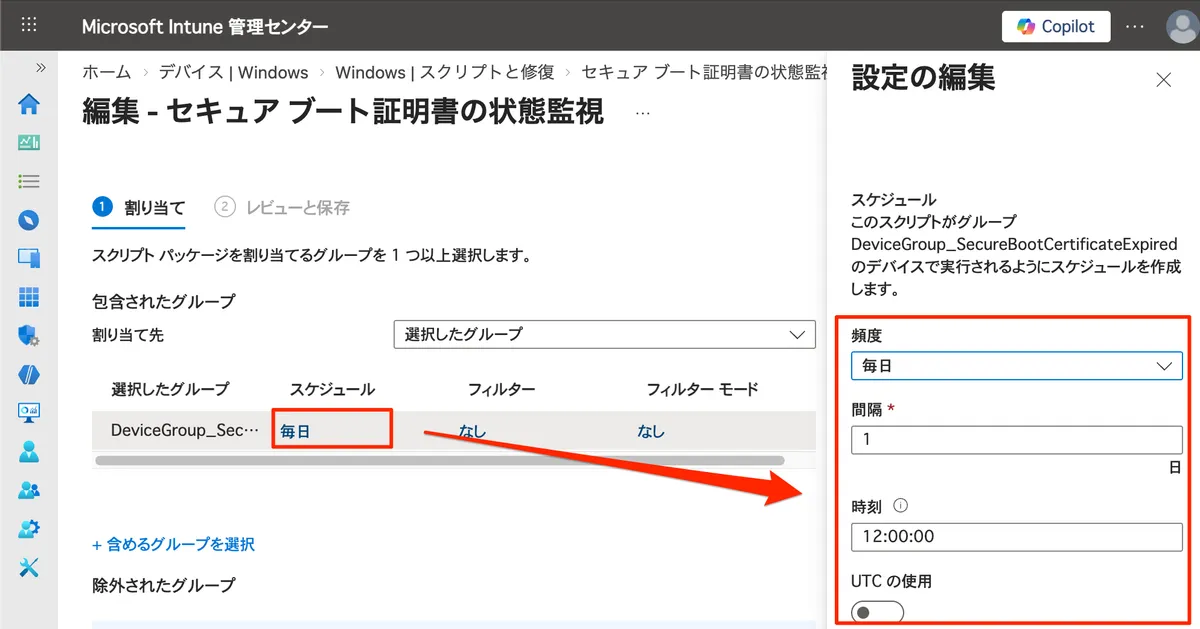
Task: Go to Home in sidebar
Action: [29, 104]
